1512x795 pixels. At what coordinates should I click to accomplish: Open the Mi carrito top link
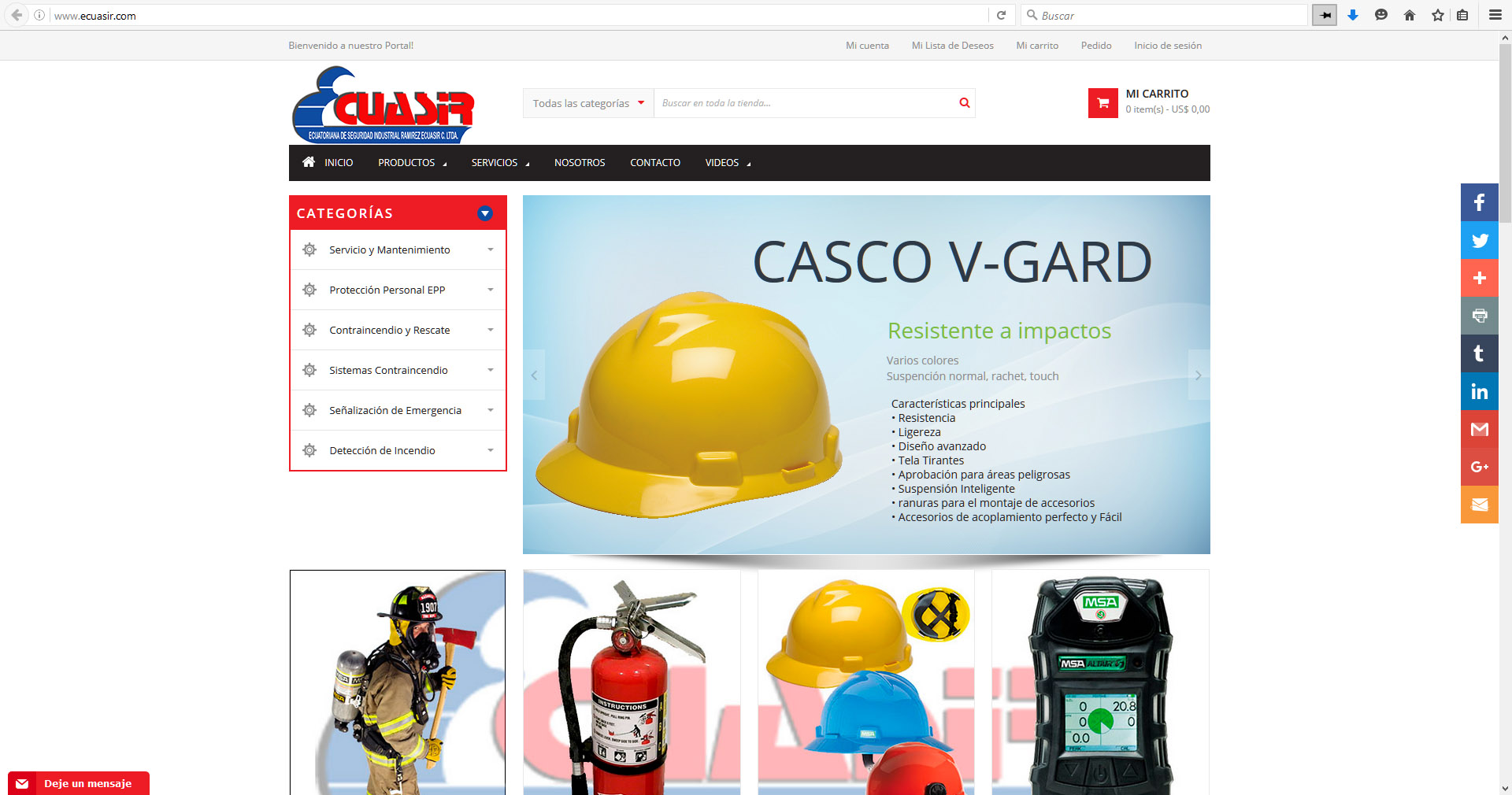tap(1037, 46)
